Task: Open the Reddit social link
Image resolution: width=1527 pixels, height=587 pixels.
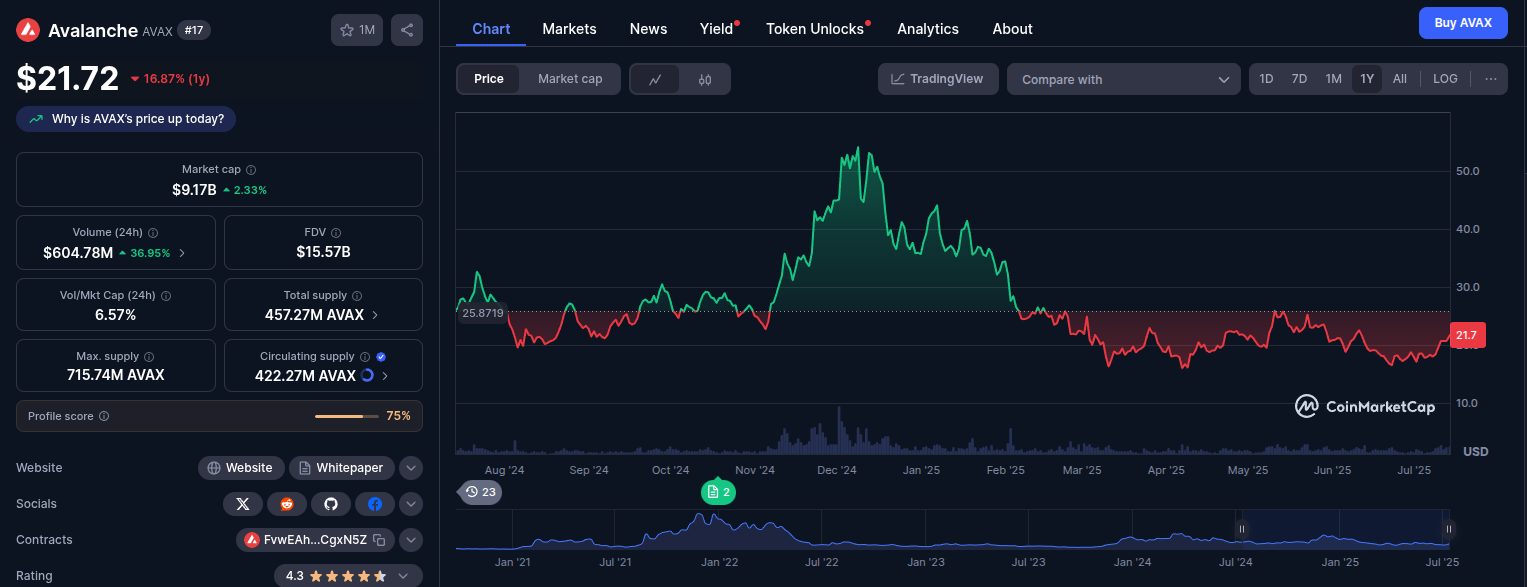Action: (287, 504)
